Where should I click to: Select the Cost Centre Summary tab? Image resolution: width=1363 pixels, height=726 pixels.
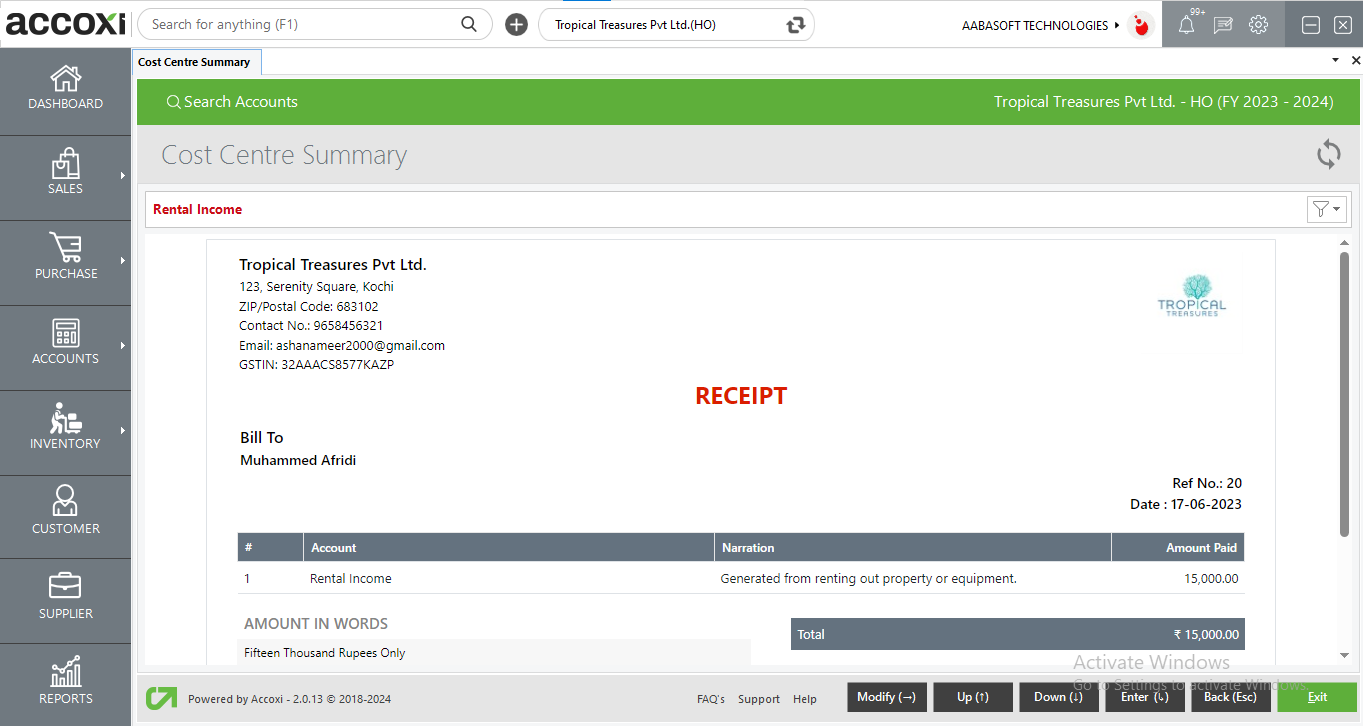(x=196, y=61)
